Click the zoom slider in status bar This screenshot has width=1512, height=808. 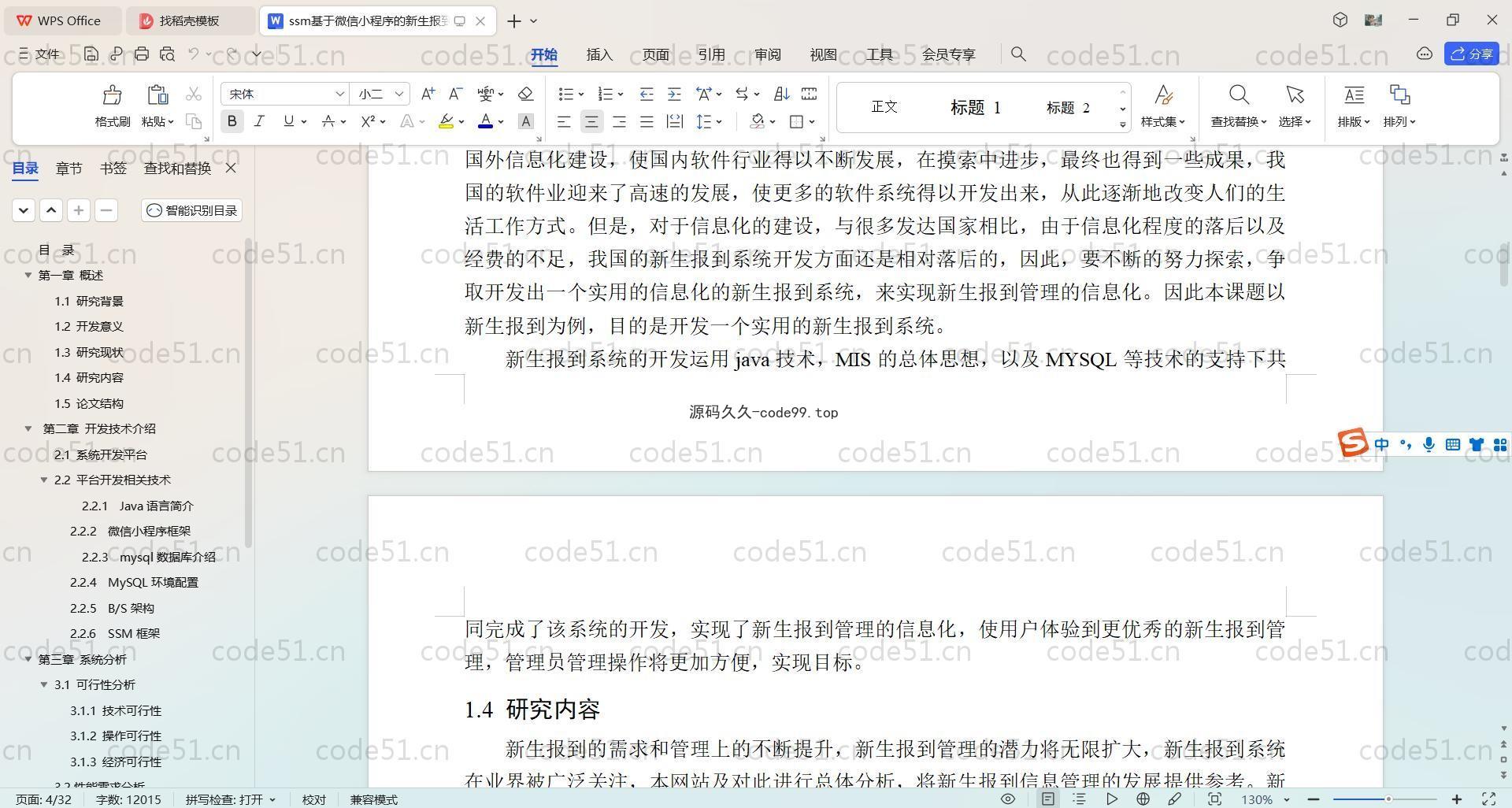tap(1388, 799)
